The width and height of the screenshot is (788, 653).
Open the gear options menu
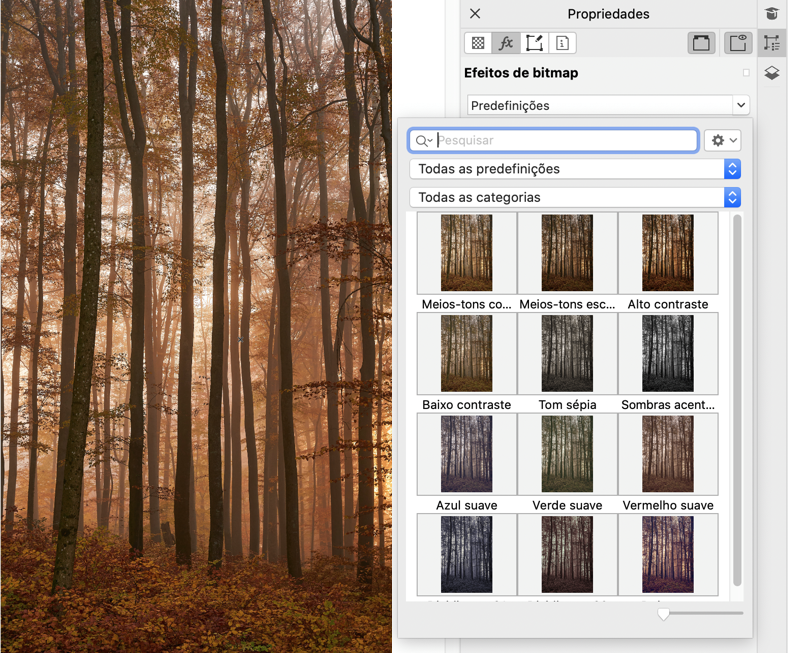tap(722, 141)
